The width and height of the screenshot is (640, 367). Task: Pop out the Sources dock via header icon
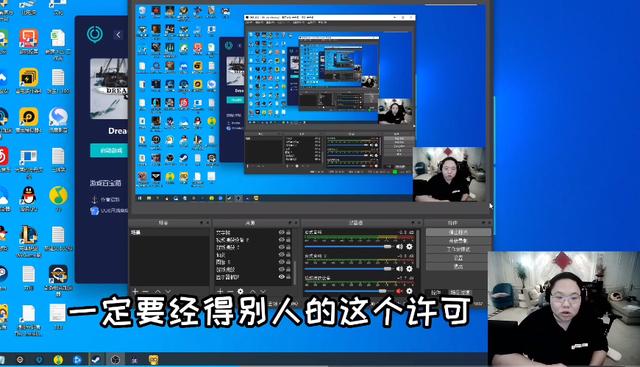click(x=290, y=222)
